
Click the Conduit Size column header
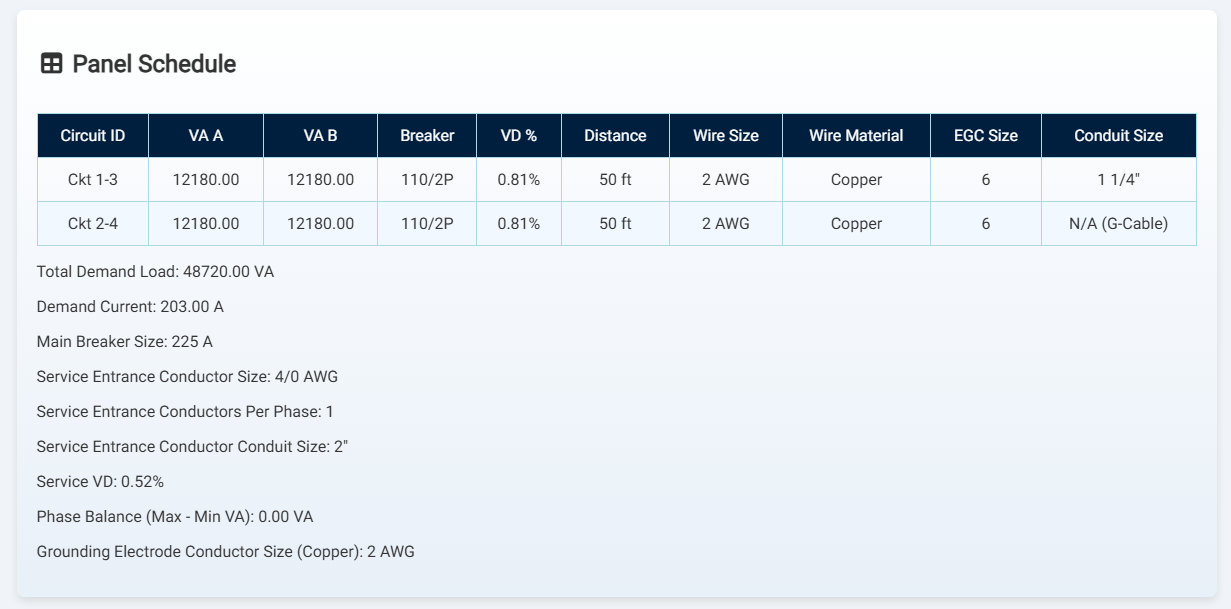click(x=1118, y=136)
